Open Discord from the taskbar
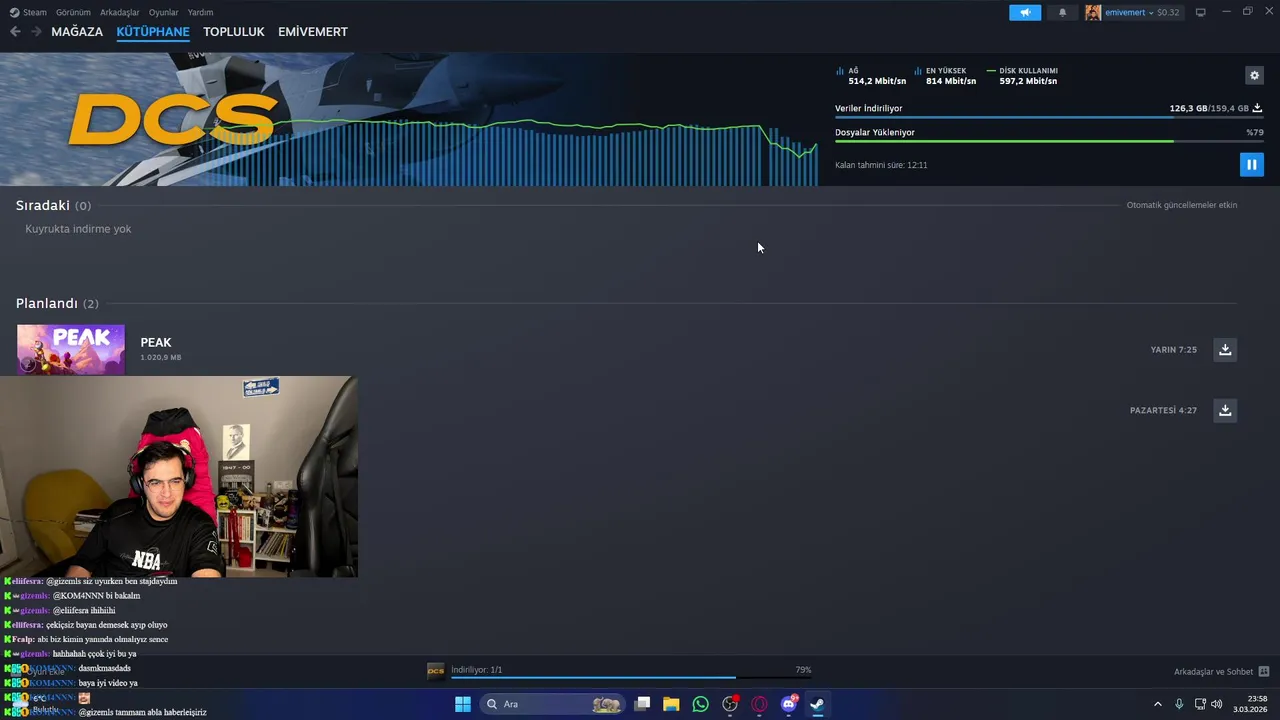Viewport: 1280px width, 720px height. 788,704
